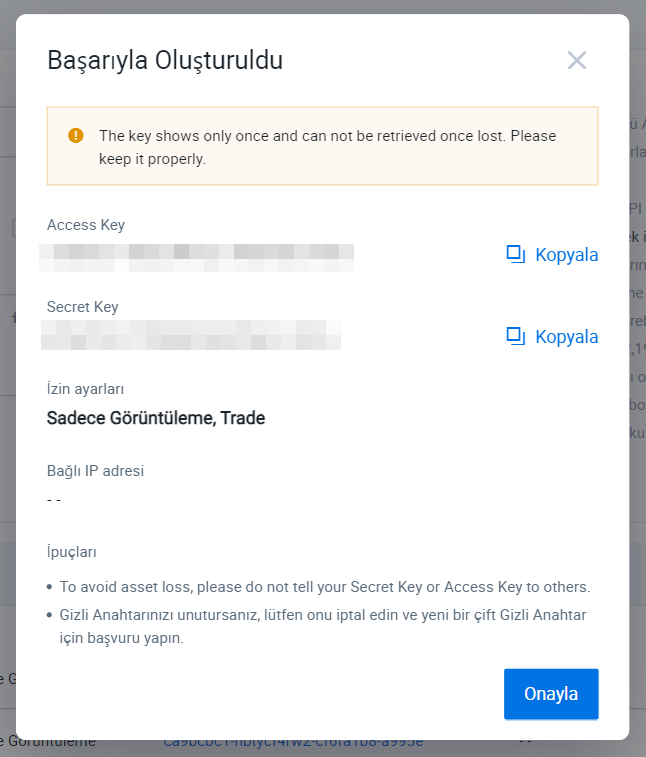Click the İpuçları tips heading
The image size is (646, 757).
72,552
